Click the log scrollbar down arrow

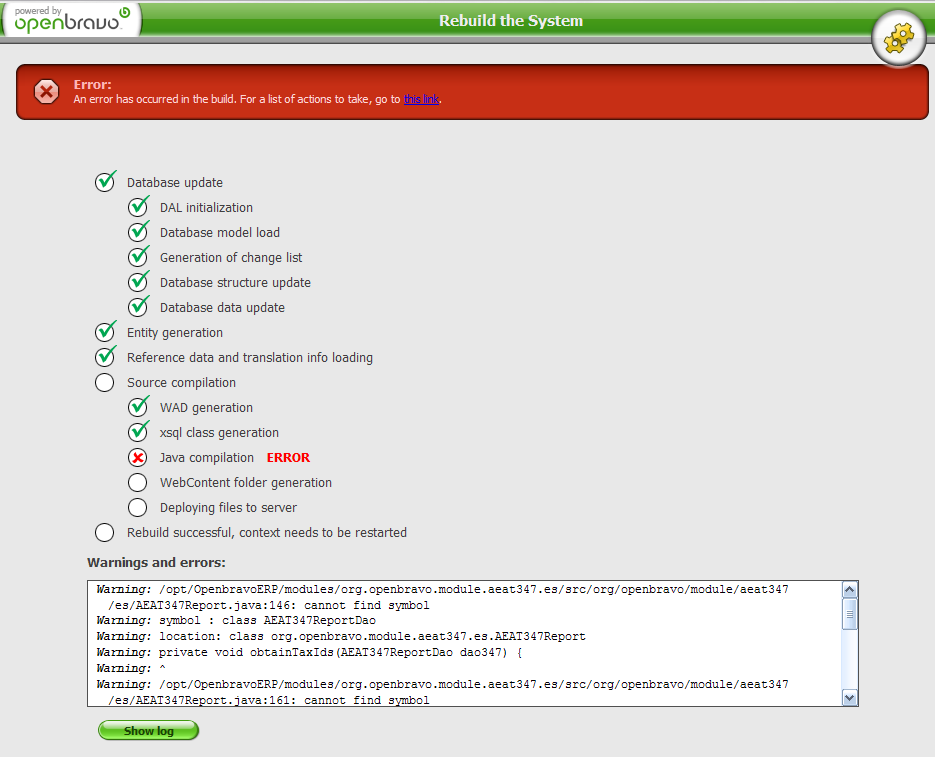(850, 697)
